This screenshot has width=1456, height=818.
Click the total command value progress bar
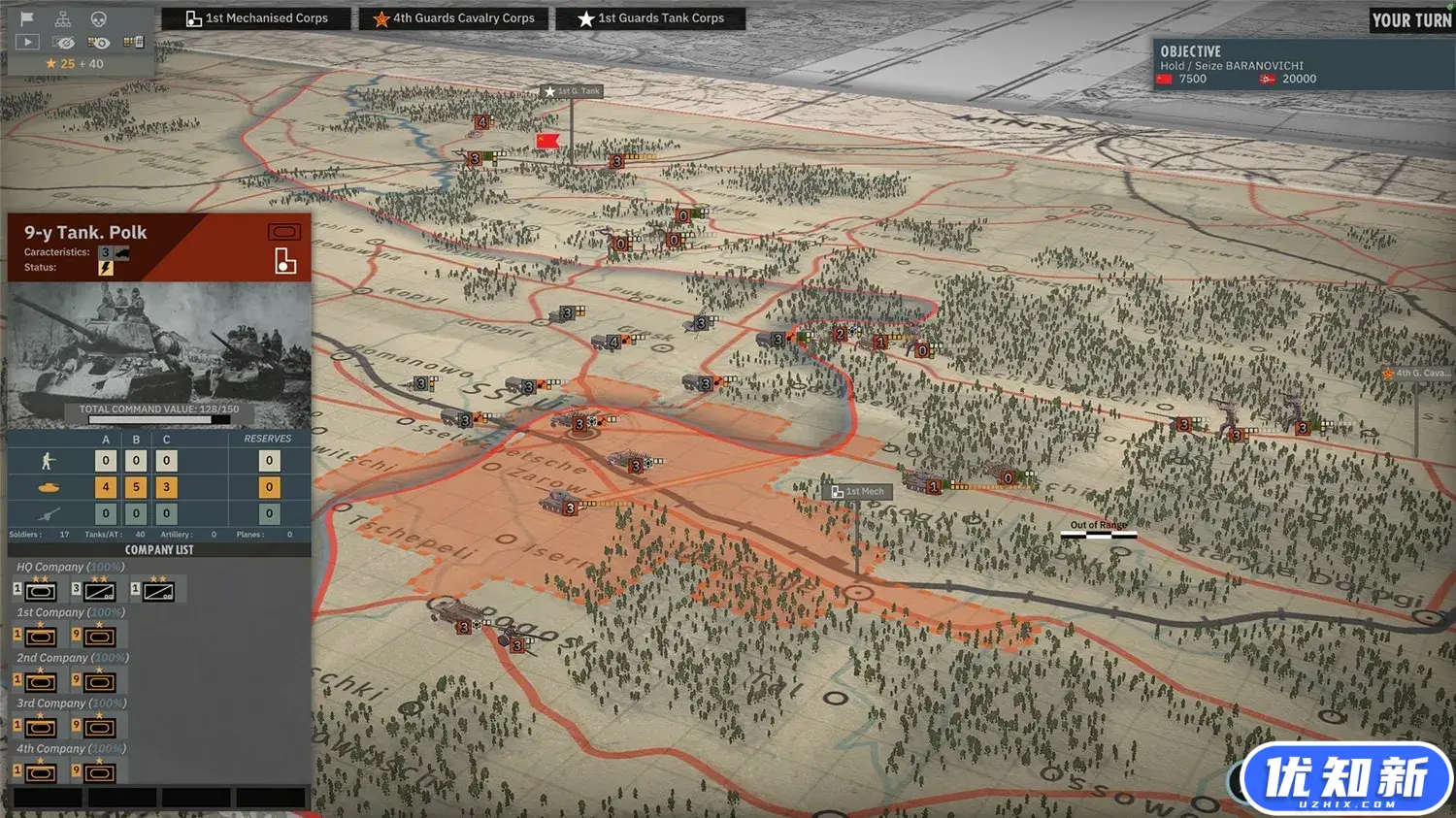tap(159, 419)
